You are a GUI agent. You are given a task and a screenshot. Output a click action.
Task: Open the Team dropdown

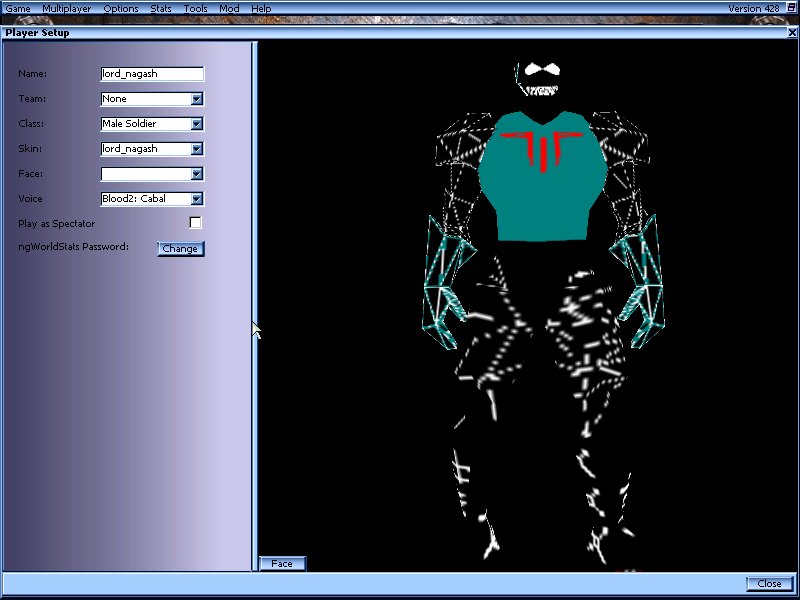click(x=197, y=98)
